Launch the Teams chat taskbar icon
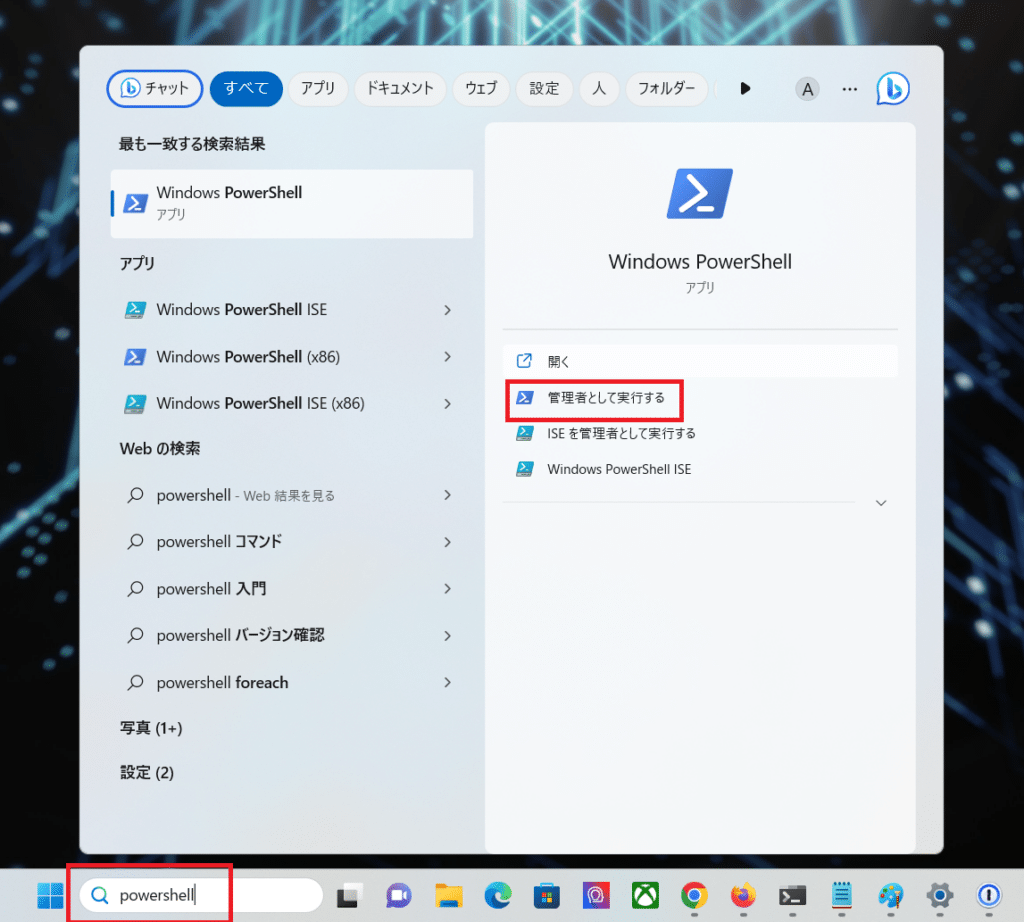Viewport: 1024px width, 922px height. tap(399, 895)
